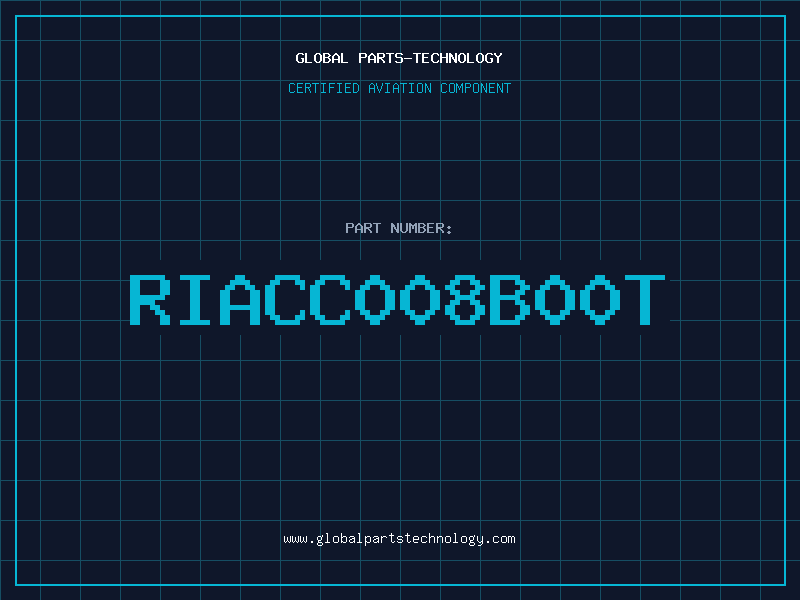Click the letter A in the part number
Screen dimensions: 800x600
coord(241,299)
